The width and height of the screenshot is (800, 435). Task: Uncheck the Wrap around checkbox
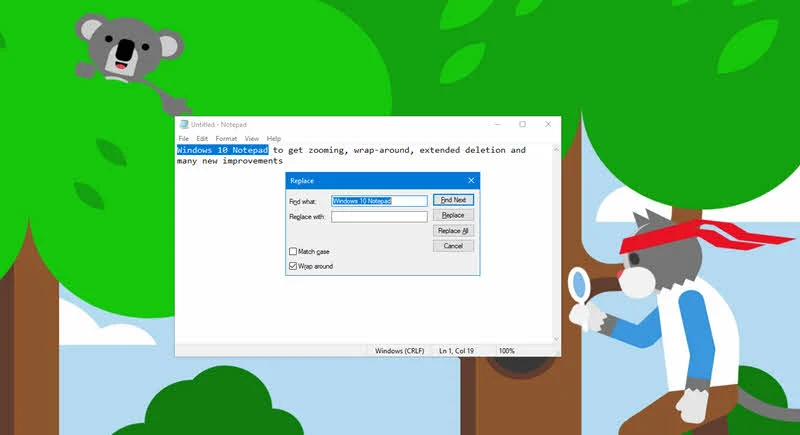coord(293,266)
